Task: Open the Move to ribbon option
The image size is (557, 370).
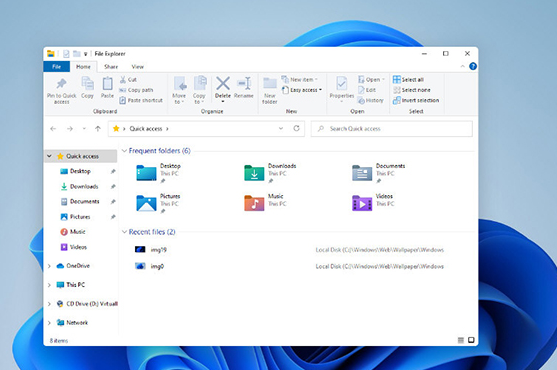Action: click(179, 90)
